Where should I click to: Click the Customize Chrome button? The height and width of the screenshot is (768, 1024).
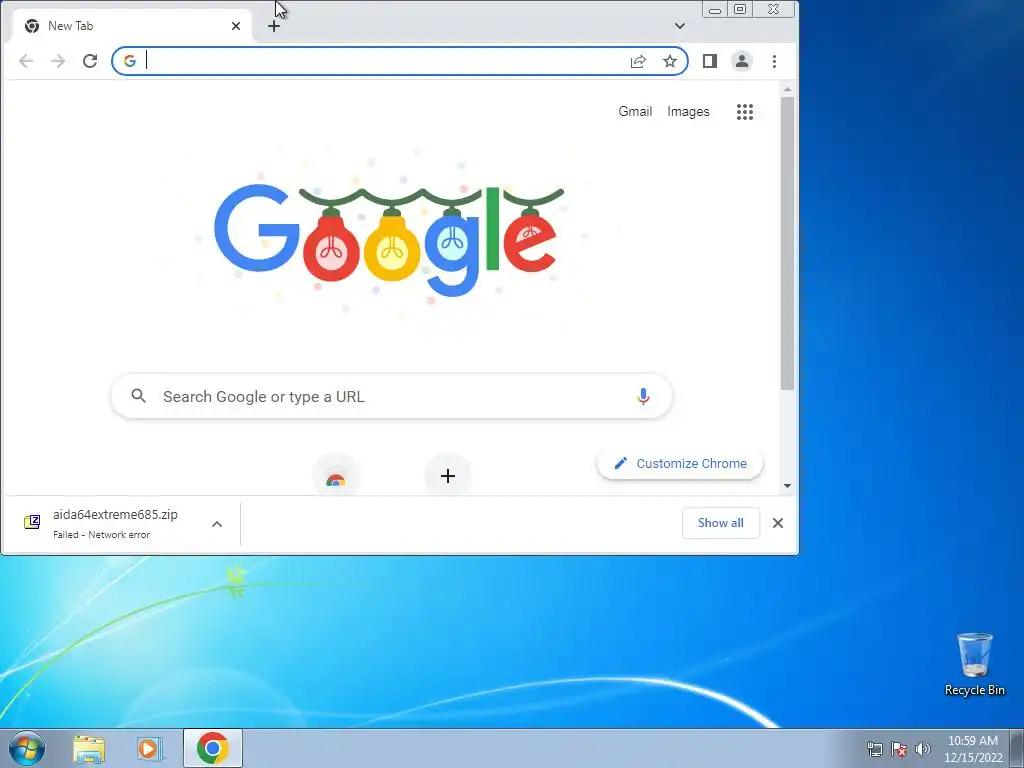click(680, 464)
